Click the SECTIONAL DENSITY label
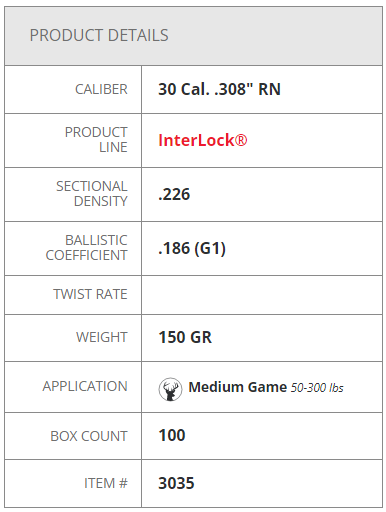Image resolution: width=386 pixels, height=512 pixels. [x=92, y=194]
